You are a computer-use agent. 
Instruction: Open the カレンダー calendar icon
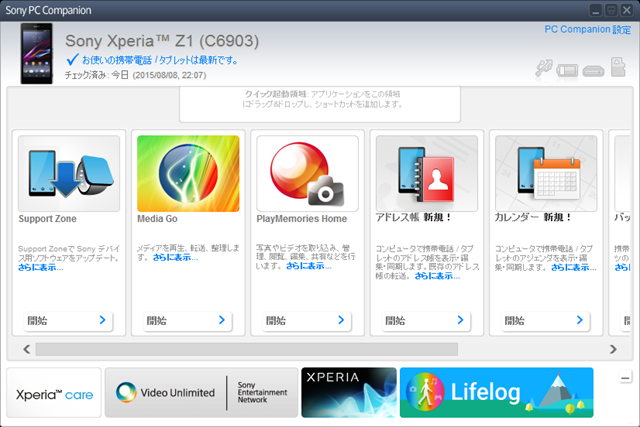pyautogui.click(x=546, y=173)
